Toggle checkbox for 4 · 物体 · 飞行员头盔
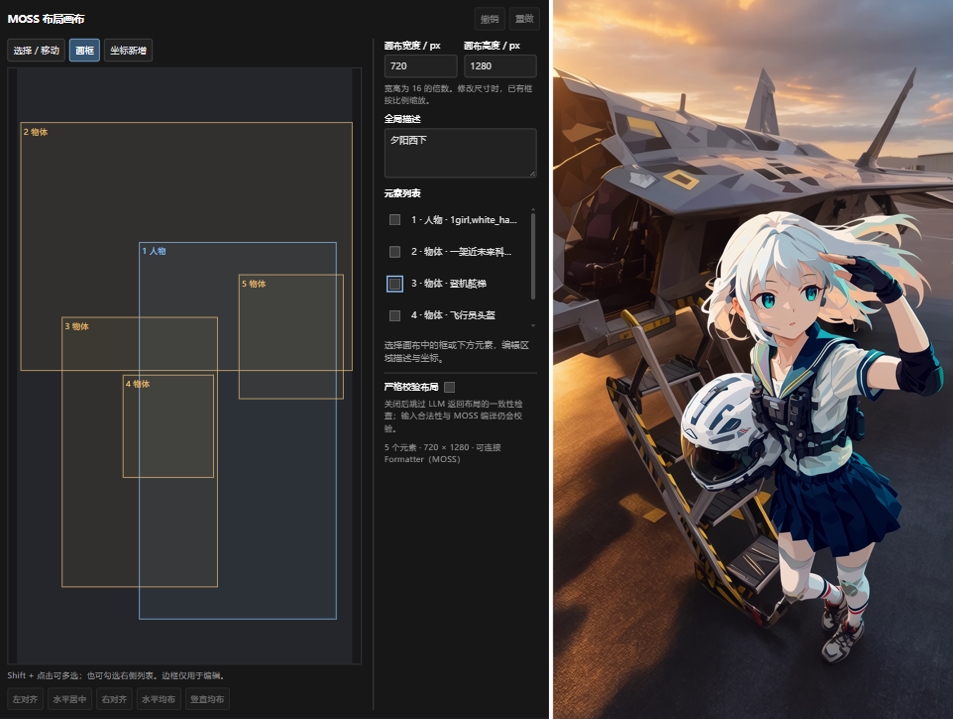The width and height of the screenshot is (953, 719). [394, 315]
